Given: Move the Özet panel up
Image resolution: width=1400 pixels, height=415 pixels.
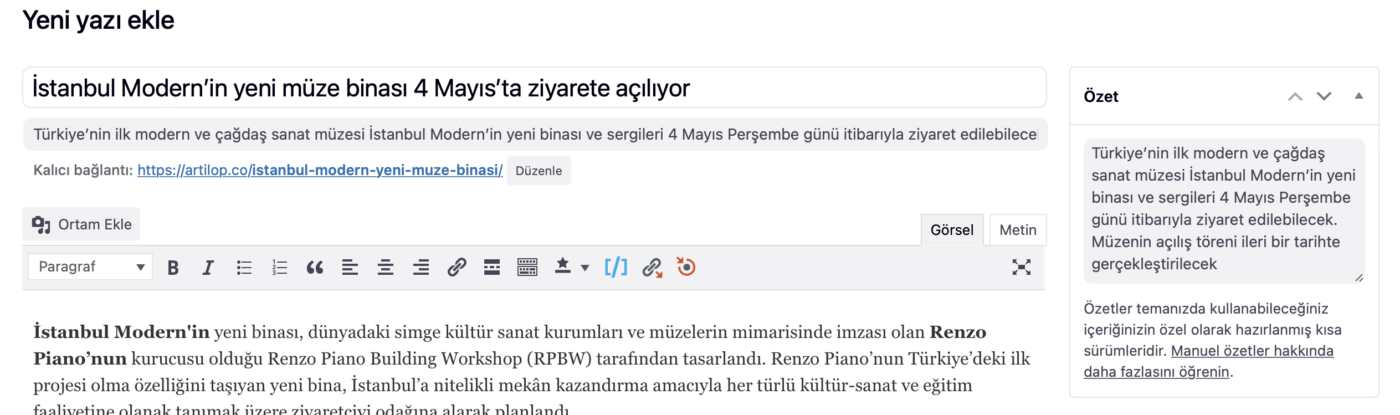Looking at the screenshot, I should pyautogui.click(x=1295, y=96).
